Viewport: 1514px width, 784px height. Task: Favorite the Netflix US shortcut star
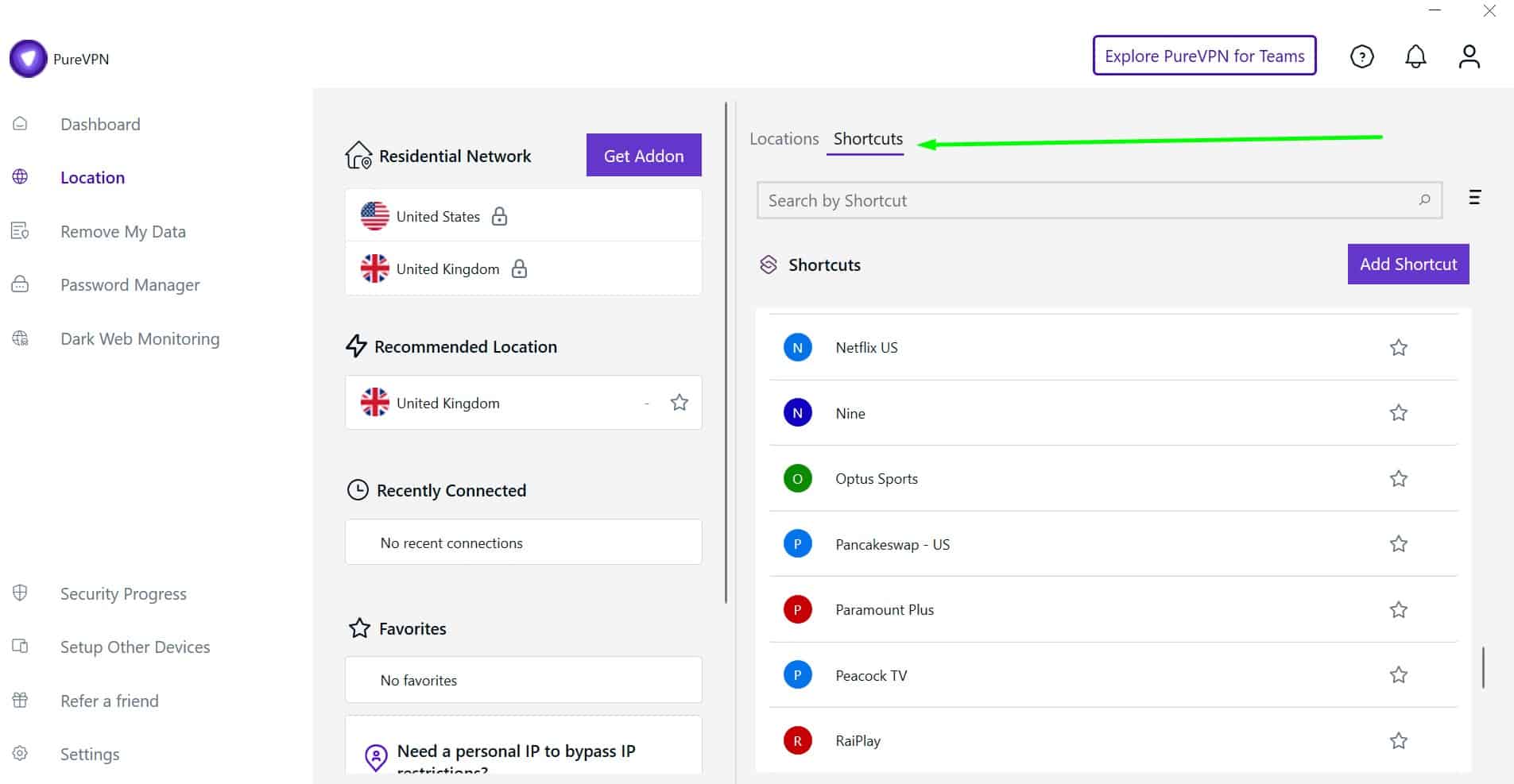point(1399,347)
